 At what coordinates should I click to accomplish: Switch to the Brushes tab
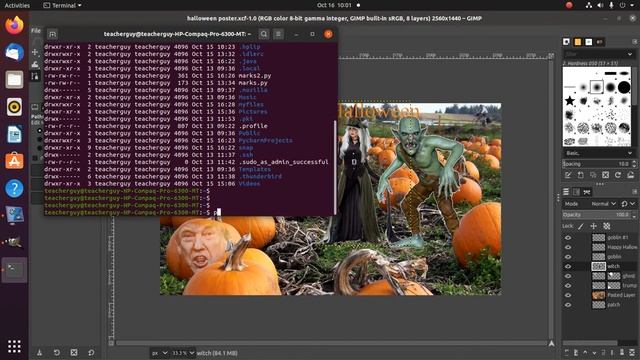(567, 42)
